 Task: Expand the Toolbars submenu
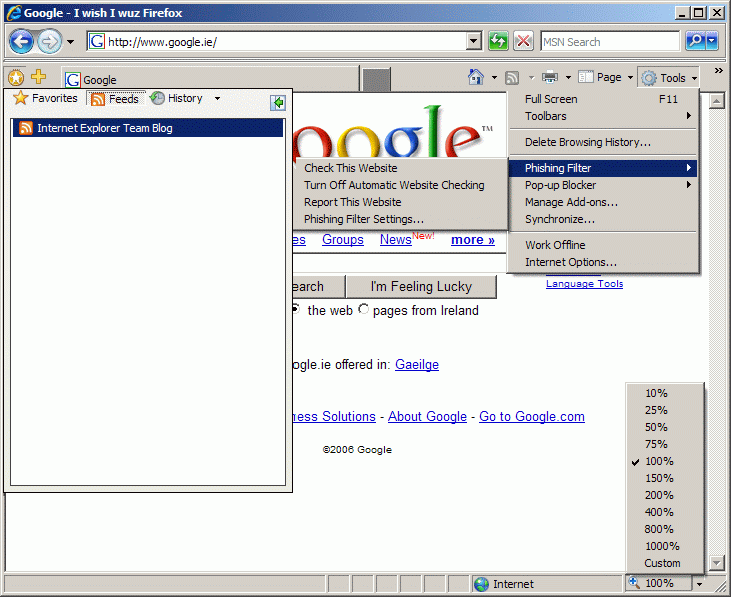click(603, 116)
